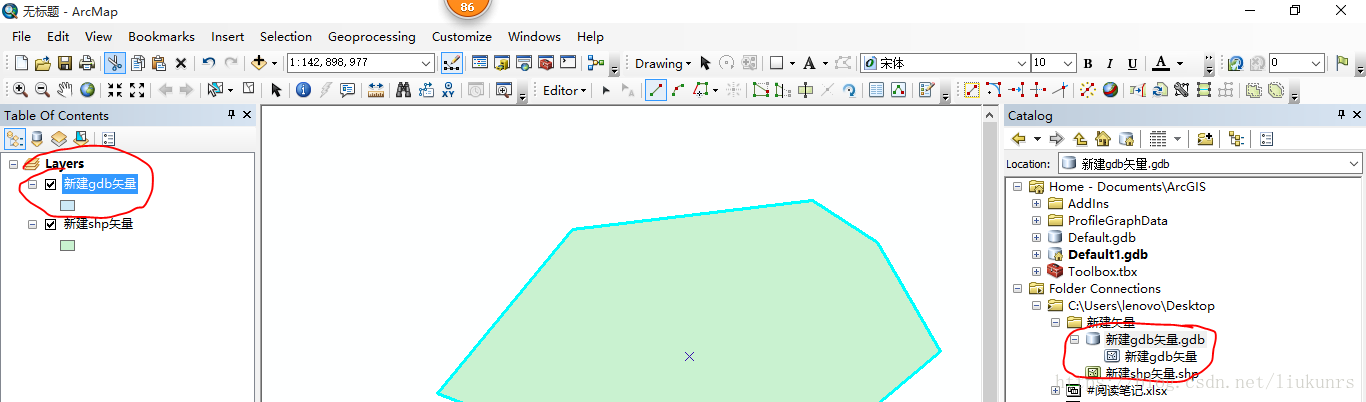The width and height of the screenshot is (1366, 402).
Task: Click the Go To XY icon
Action: pos(448,90)
